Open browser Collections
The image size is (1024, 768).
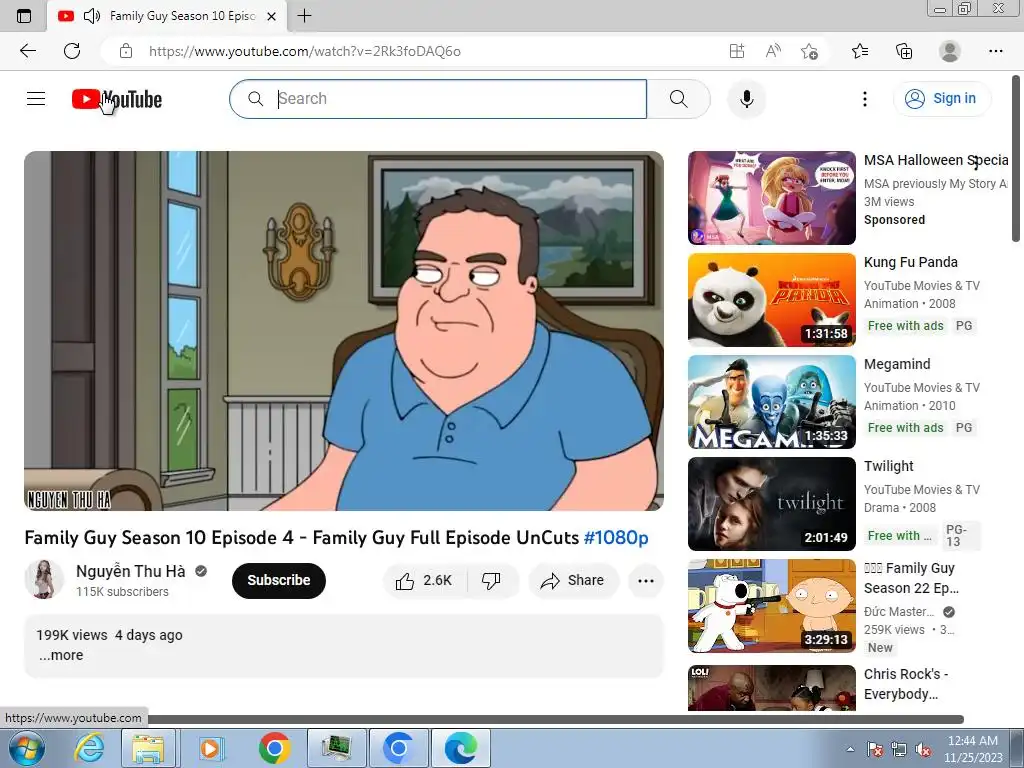[x=904, y=51]
